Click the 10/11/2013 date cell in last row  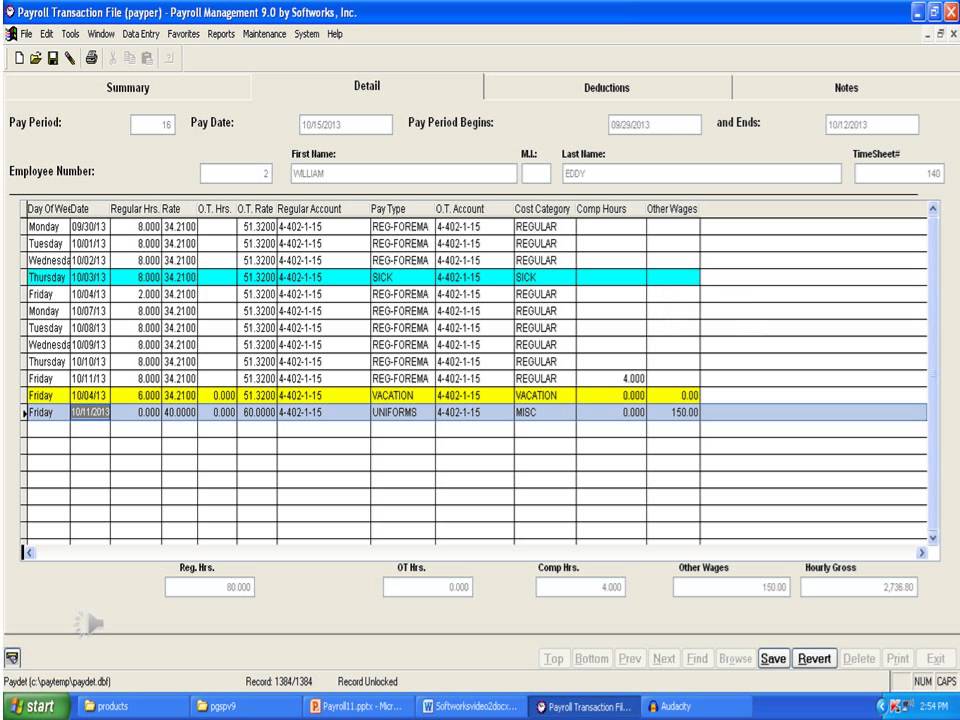click(x=90, y=413)
